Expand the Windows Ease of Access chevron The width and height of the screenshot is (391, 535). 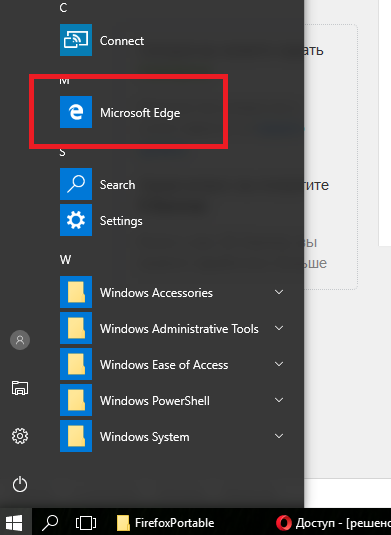(x=279, y=364)
